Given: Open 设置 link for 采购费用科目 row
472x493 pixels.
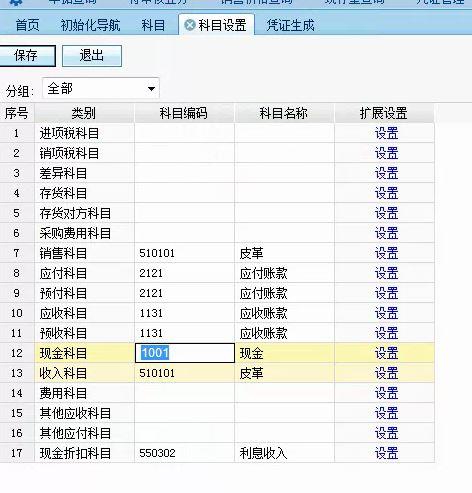Looking at the screenshot, I should tap(386, 233).
